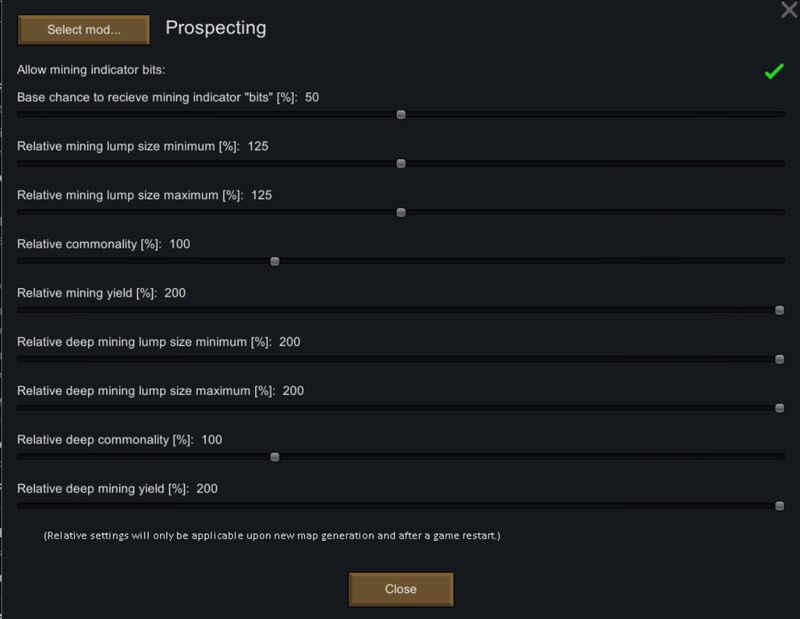Click the relative mining lump size maximum slider handle
Image resolution: width=800 pixels, height=619 pixels.
tap(401, 212)
